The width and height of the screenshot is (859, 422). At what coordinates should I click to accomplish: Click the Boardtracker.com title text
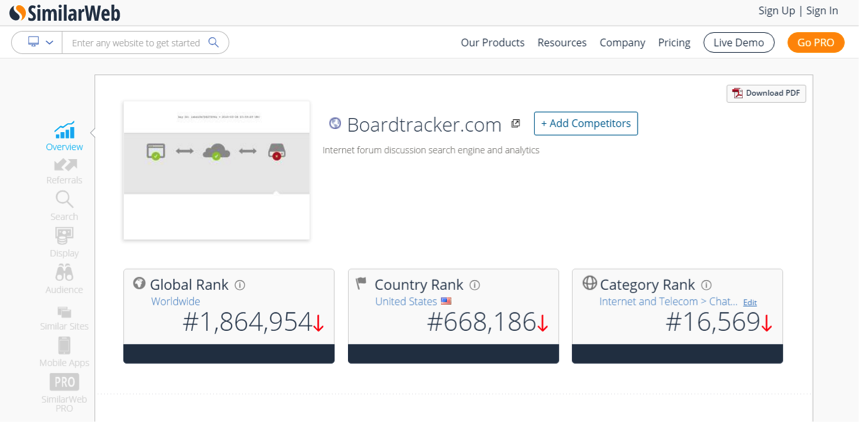[x=425, y=125]
